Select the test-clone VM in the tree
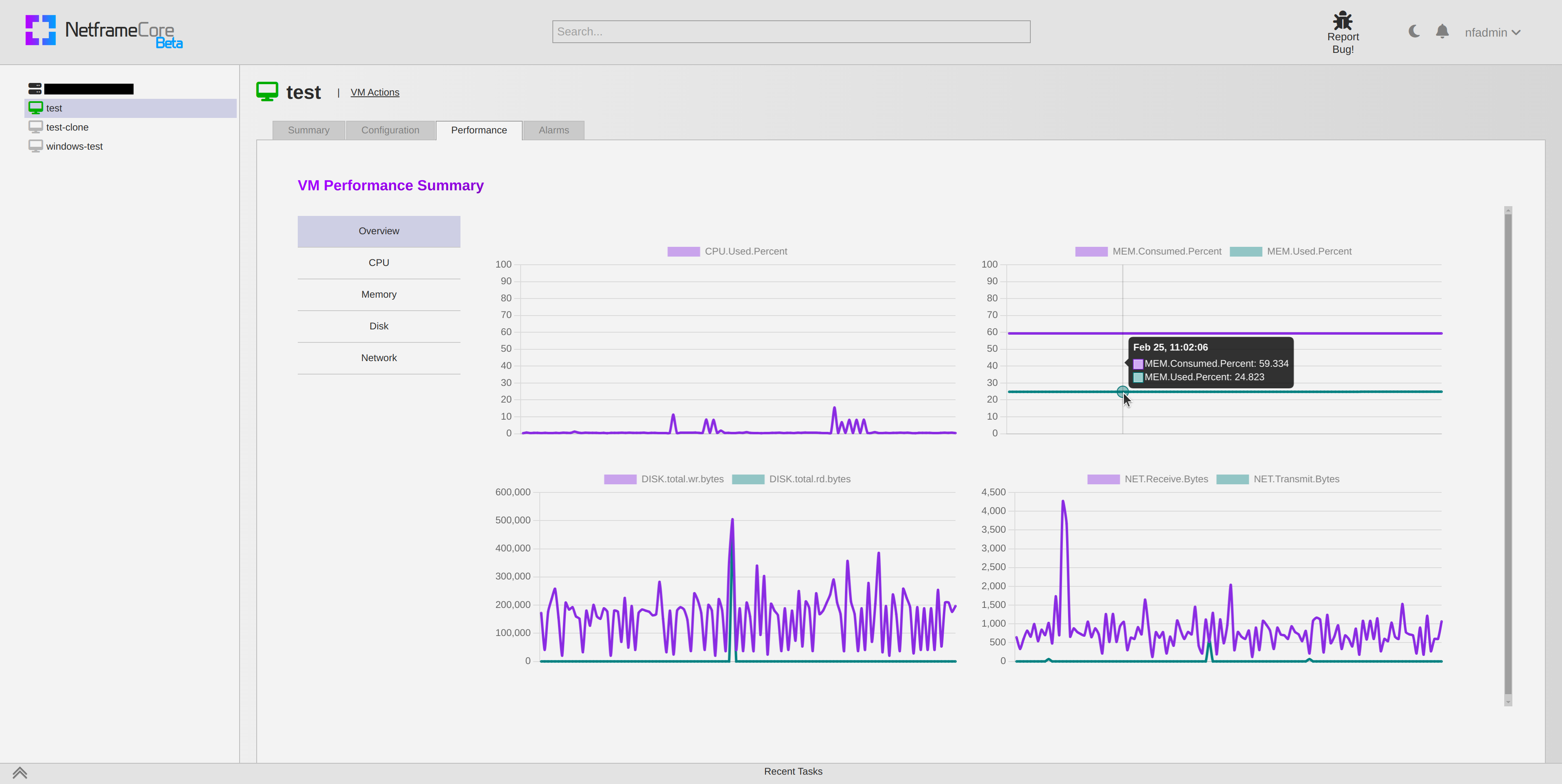This screenshot has width=1562, height=784. coord(67,127)
